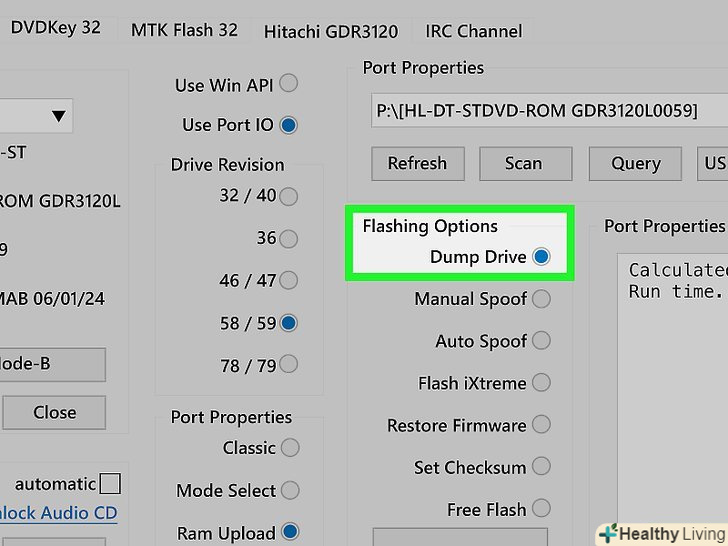Select the Classic port property
728x546 pixels.
[x=290, y=448]
